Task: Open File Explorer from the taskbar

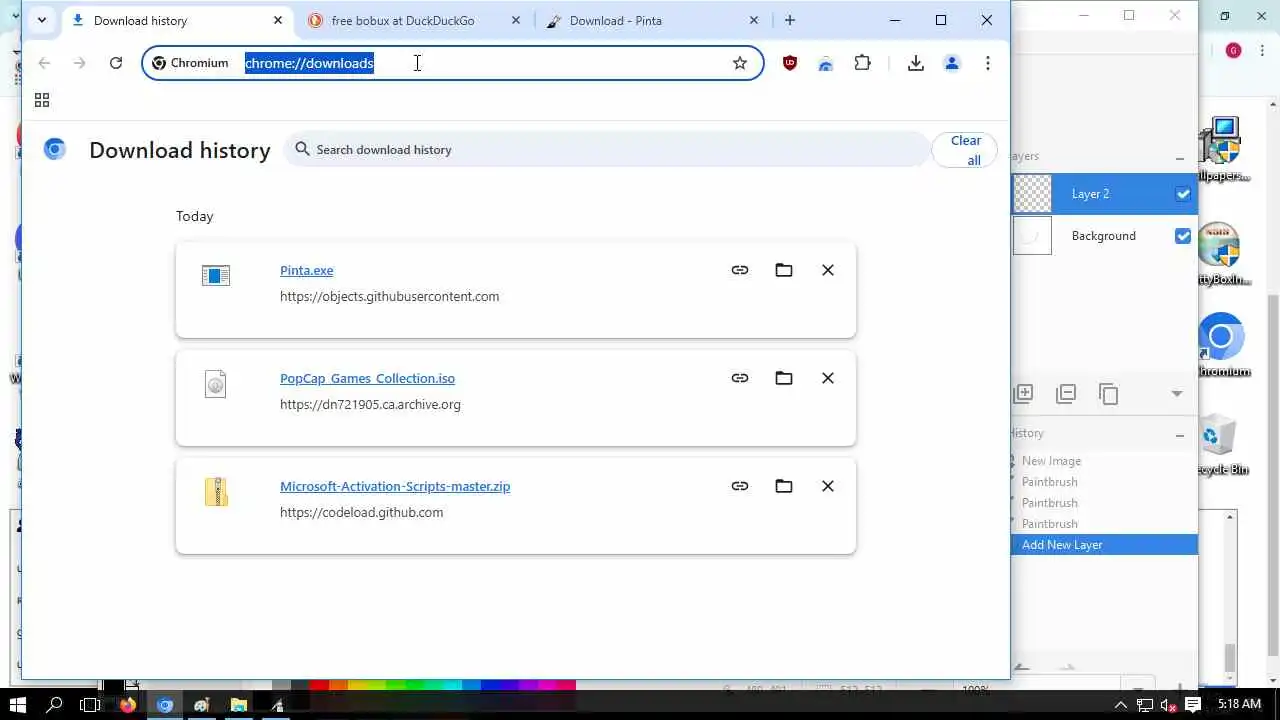Action: click(x=239, y=705)
